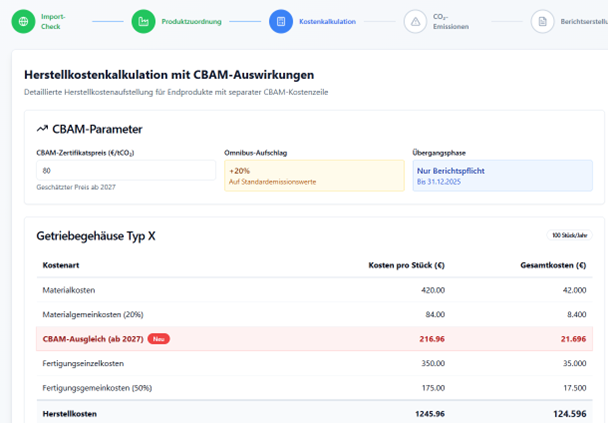608x423 pixels.
Task: Open the Berichtserstellung step label
Action: tap(583, 21)
